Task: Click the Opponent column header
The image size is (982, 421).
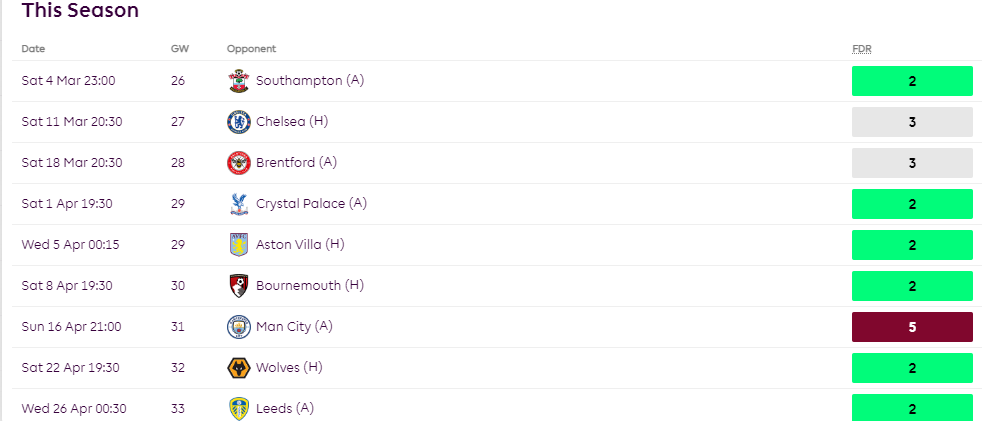Action: click(x=251, y=49)
